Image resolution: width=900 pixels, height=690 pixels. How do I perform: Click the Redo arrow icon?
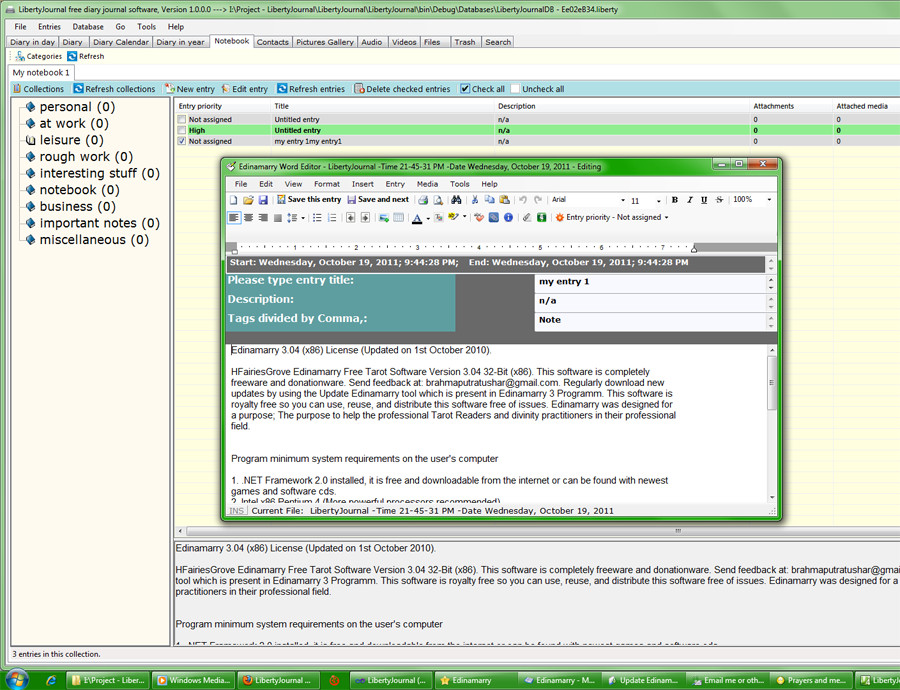point(538,200)
